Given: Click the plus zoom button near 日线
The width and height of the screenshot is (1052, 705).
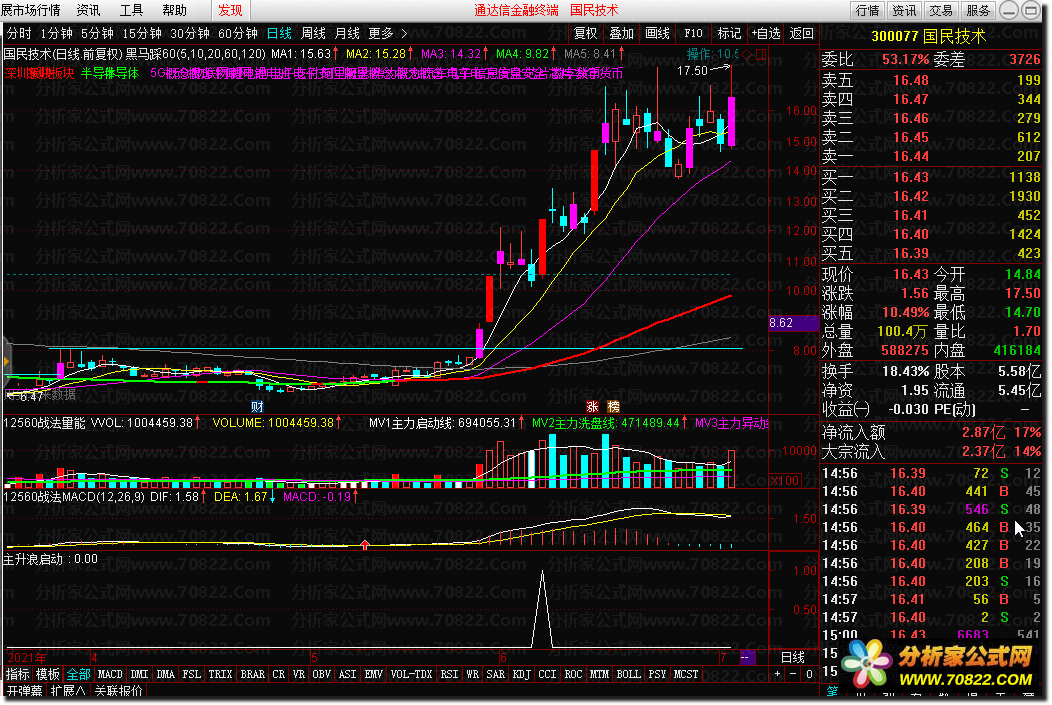Looking at the screenshot, I should (x=777, y=674).
